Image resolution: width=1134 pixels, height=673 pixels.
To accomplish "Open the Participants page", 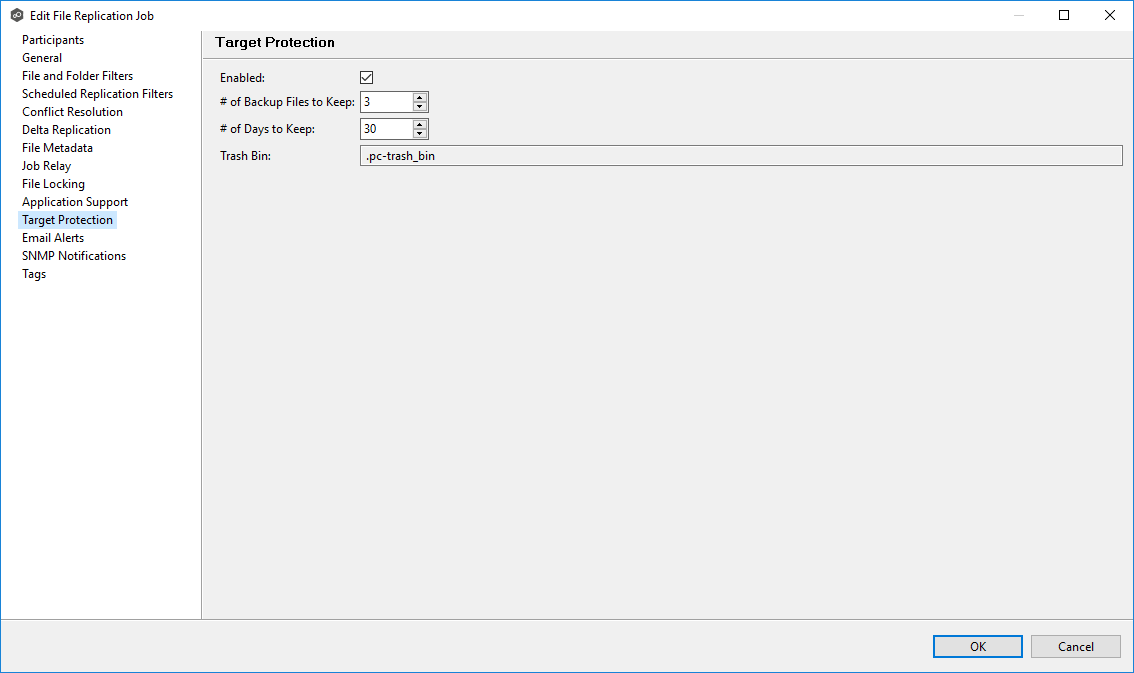I will (x=53, y=40).
